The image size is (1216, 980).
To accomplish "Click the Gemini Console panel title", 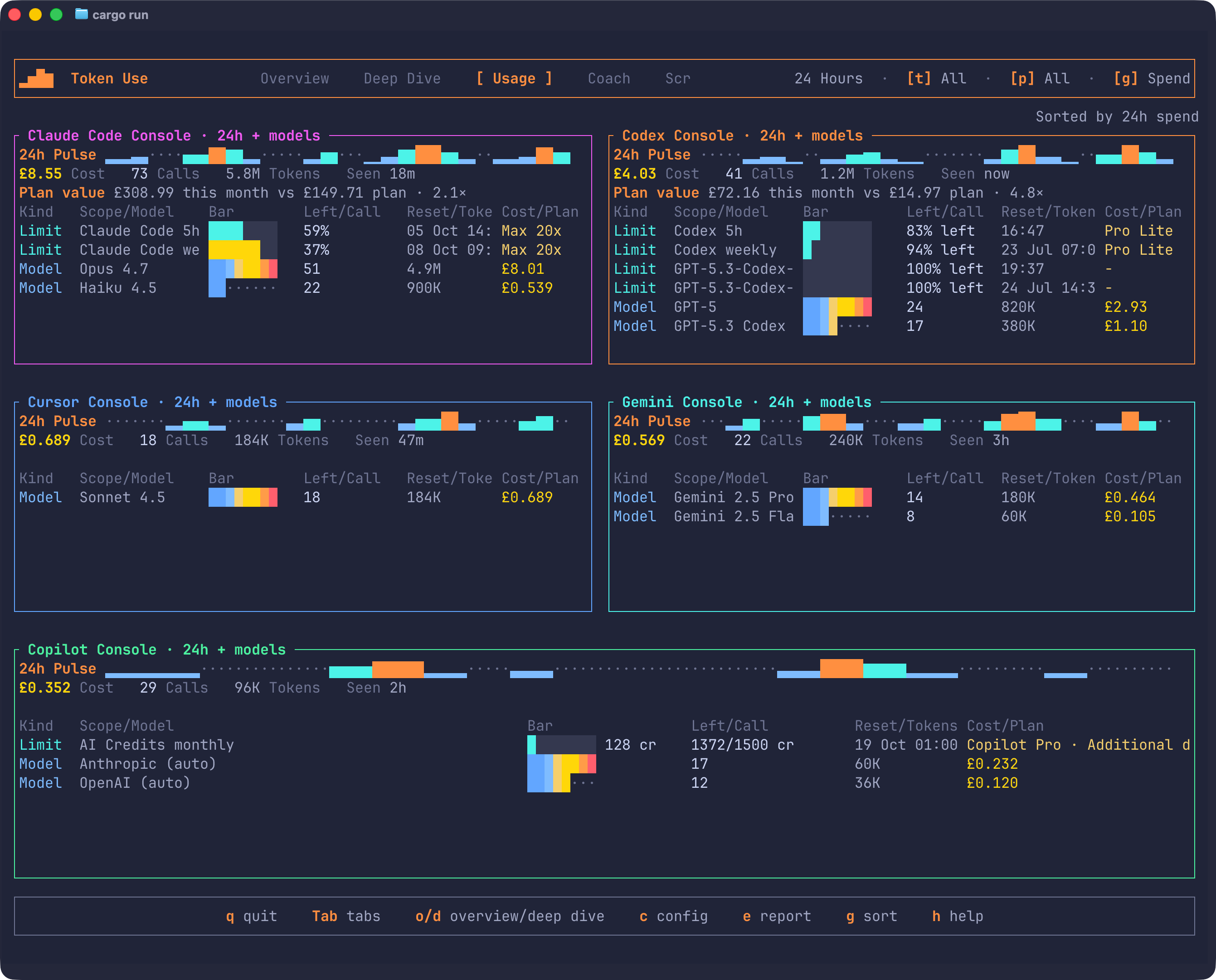I will coord(746,402).
